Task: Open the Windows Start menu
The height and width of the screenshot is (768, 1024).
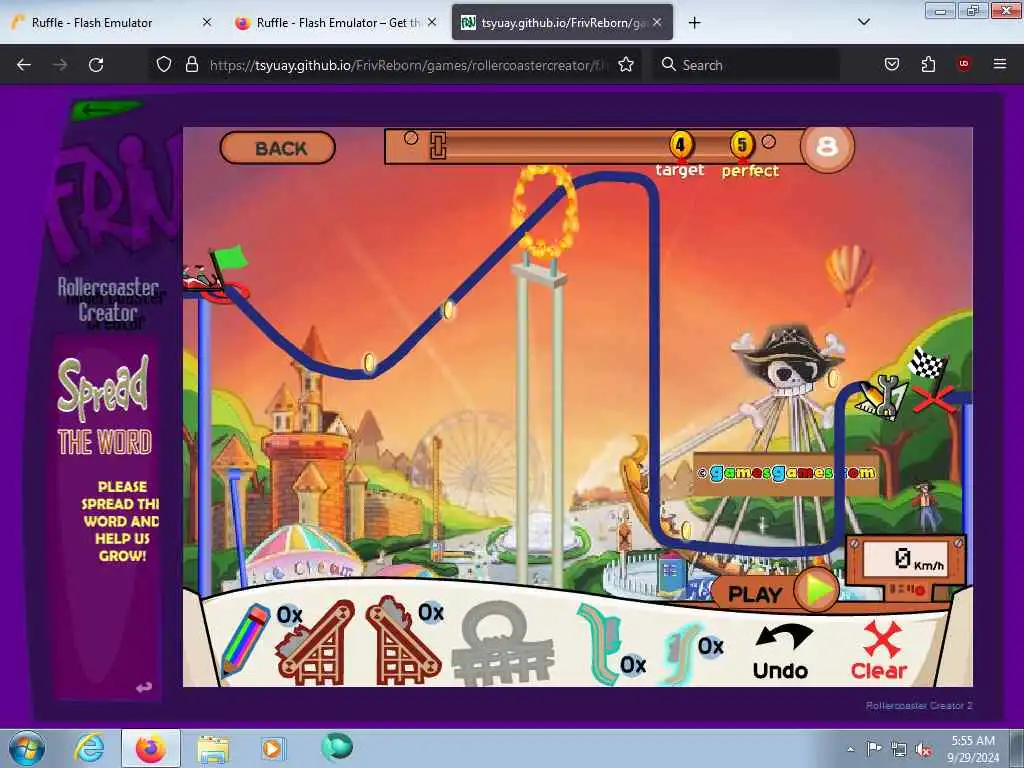Action: pos(27,748)
